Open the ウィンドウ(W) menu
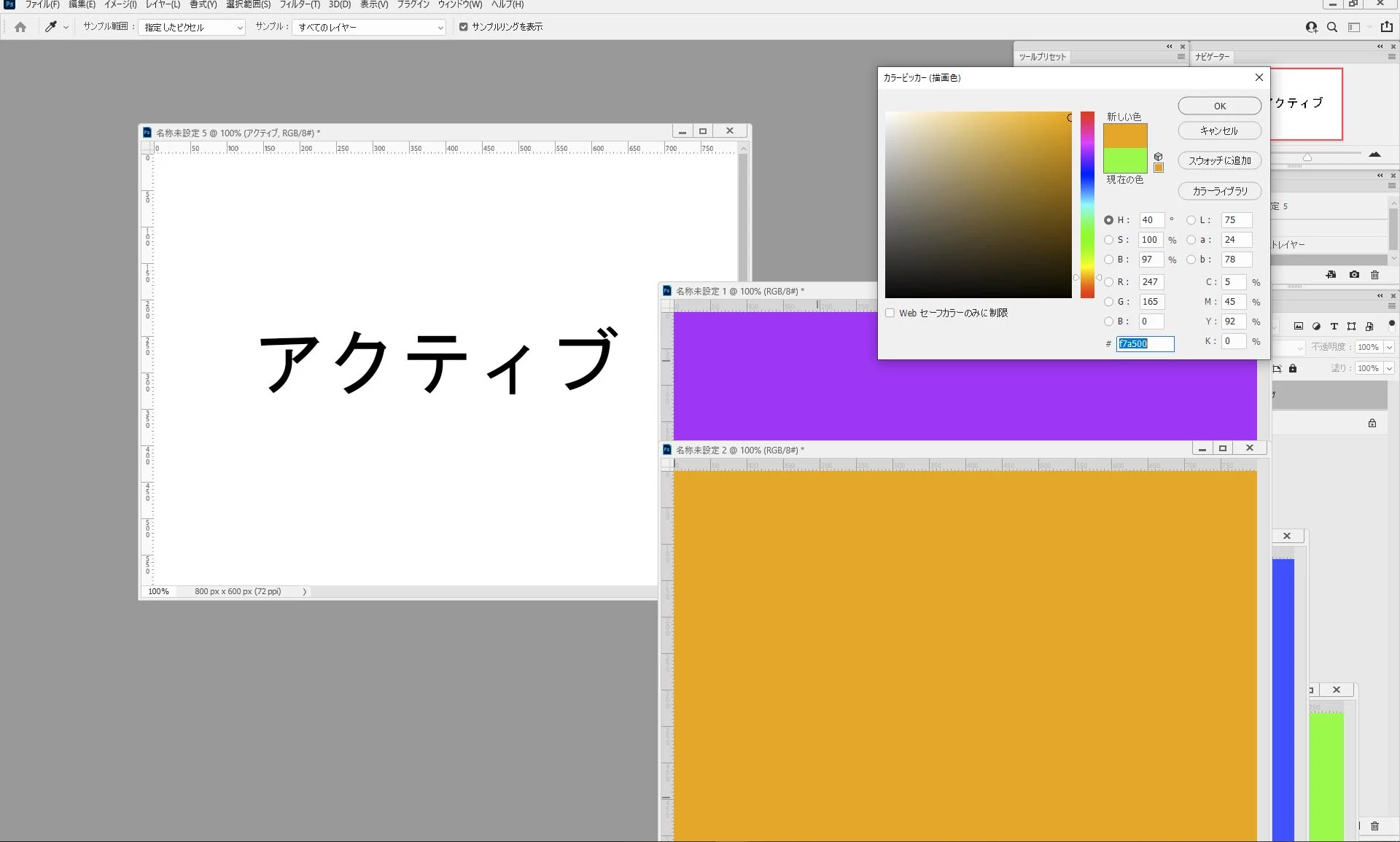This screenshot has height=842, width=1400. 459,4
